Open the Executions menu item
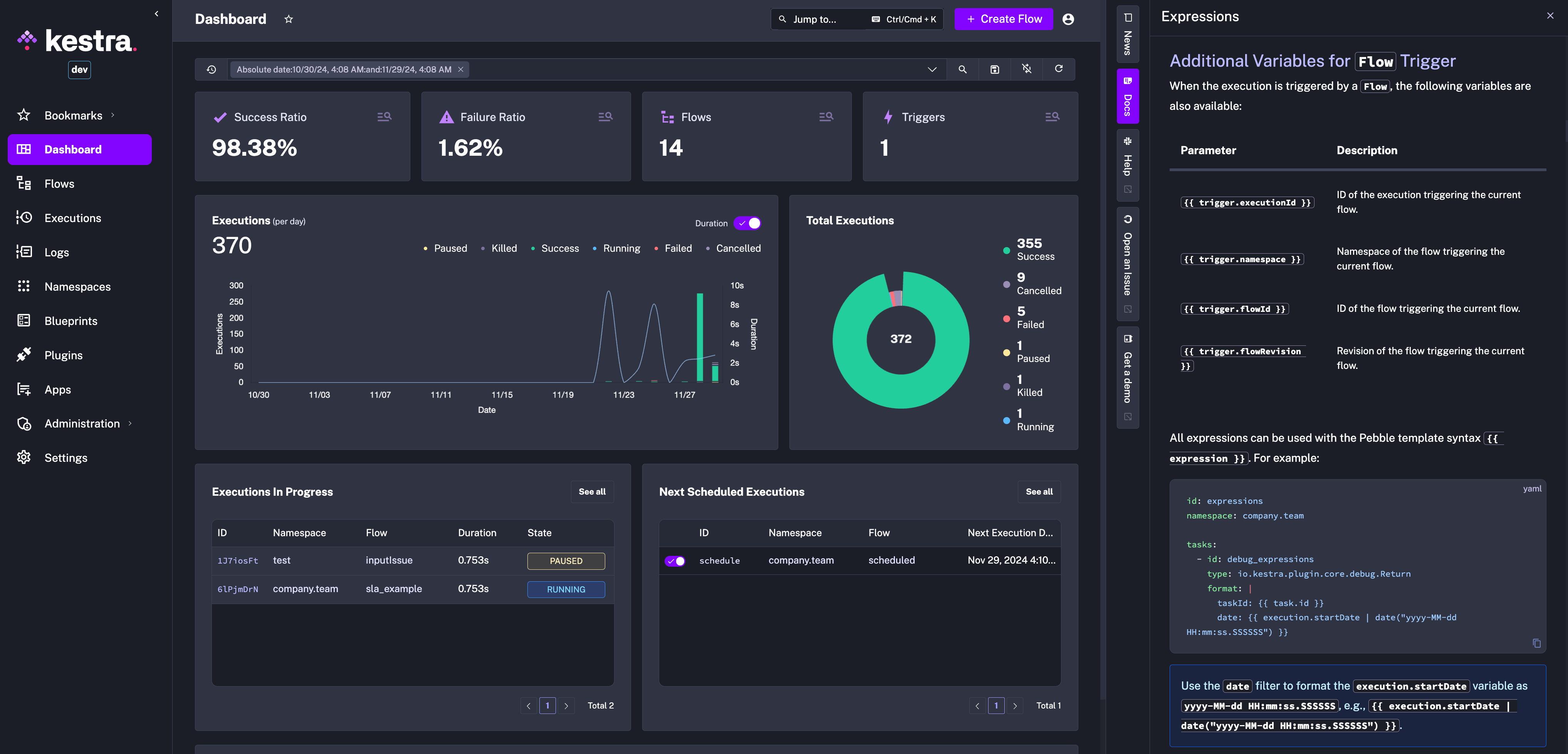This screenshot has width=1568, height=754. (72, 218)
